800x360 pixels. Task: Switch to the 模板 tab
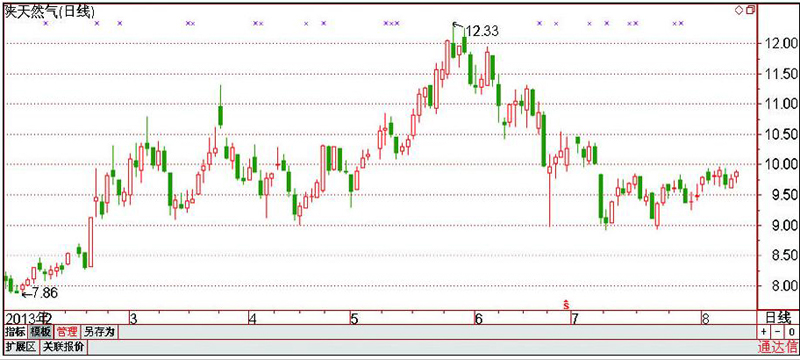tap(40, 332)
